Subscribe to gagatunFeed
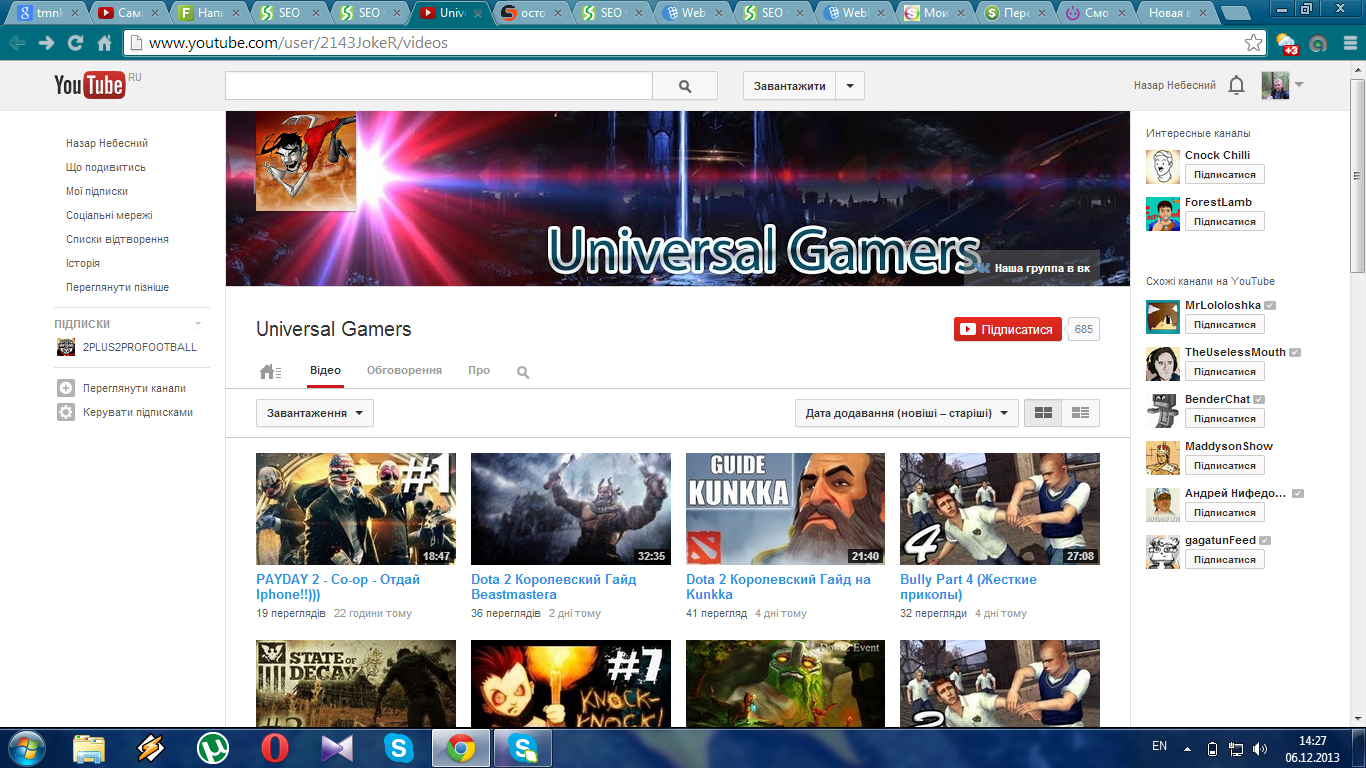Screen dimensions: 1366x768 point(1225,559)
